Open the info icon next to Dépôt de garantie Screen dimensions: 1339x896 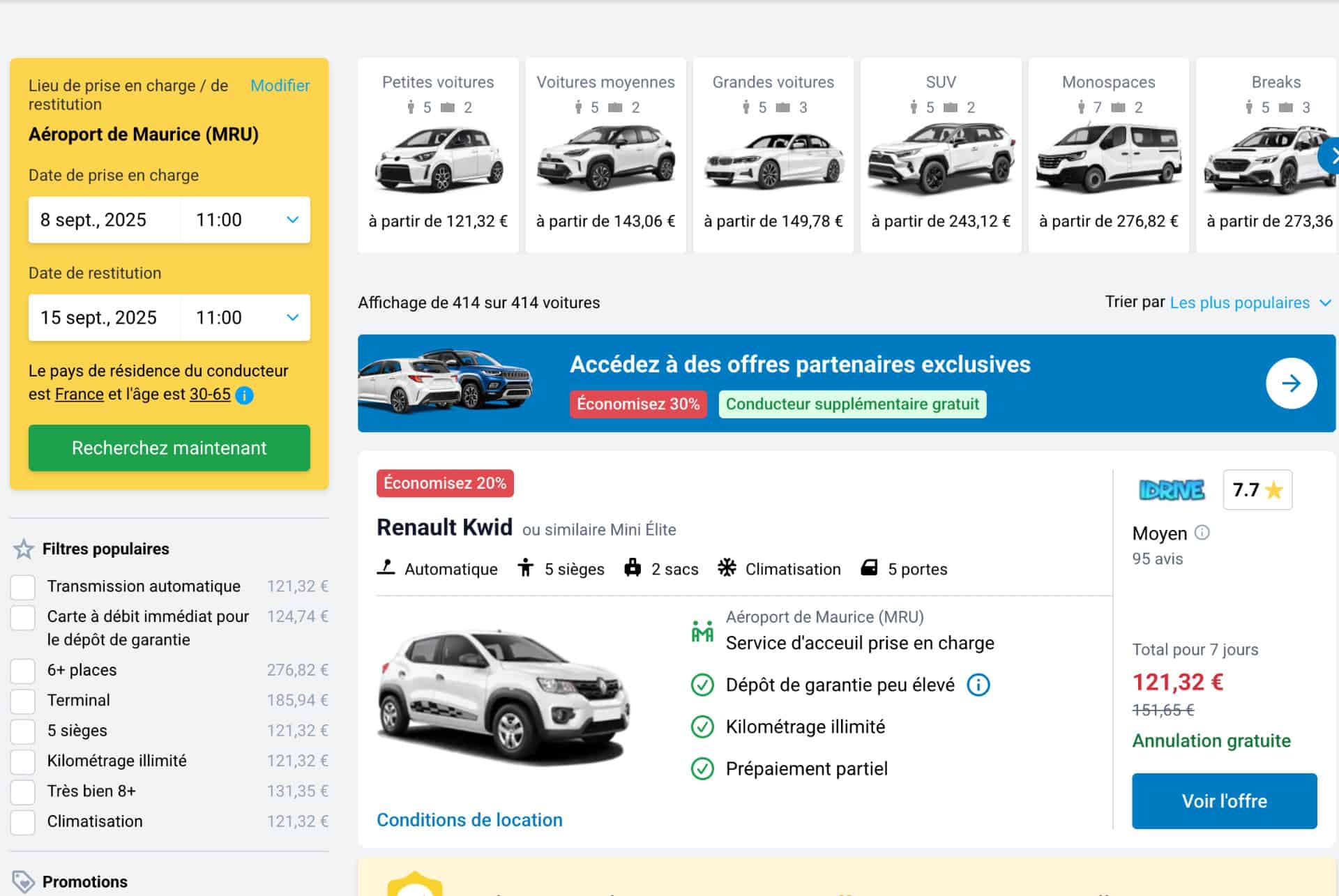(979, 685)
